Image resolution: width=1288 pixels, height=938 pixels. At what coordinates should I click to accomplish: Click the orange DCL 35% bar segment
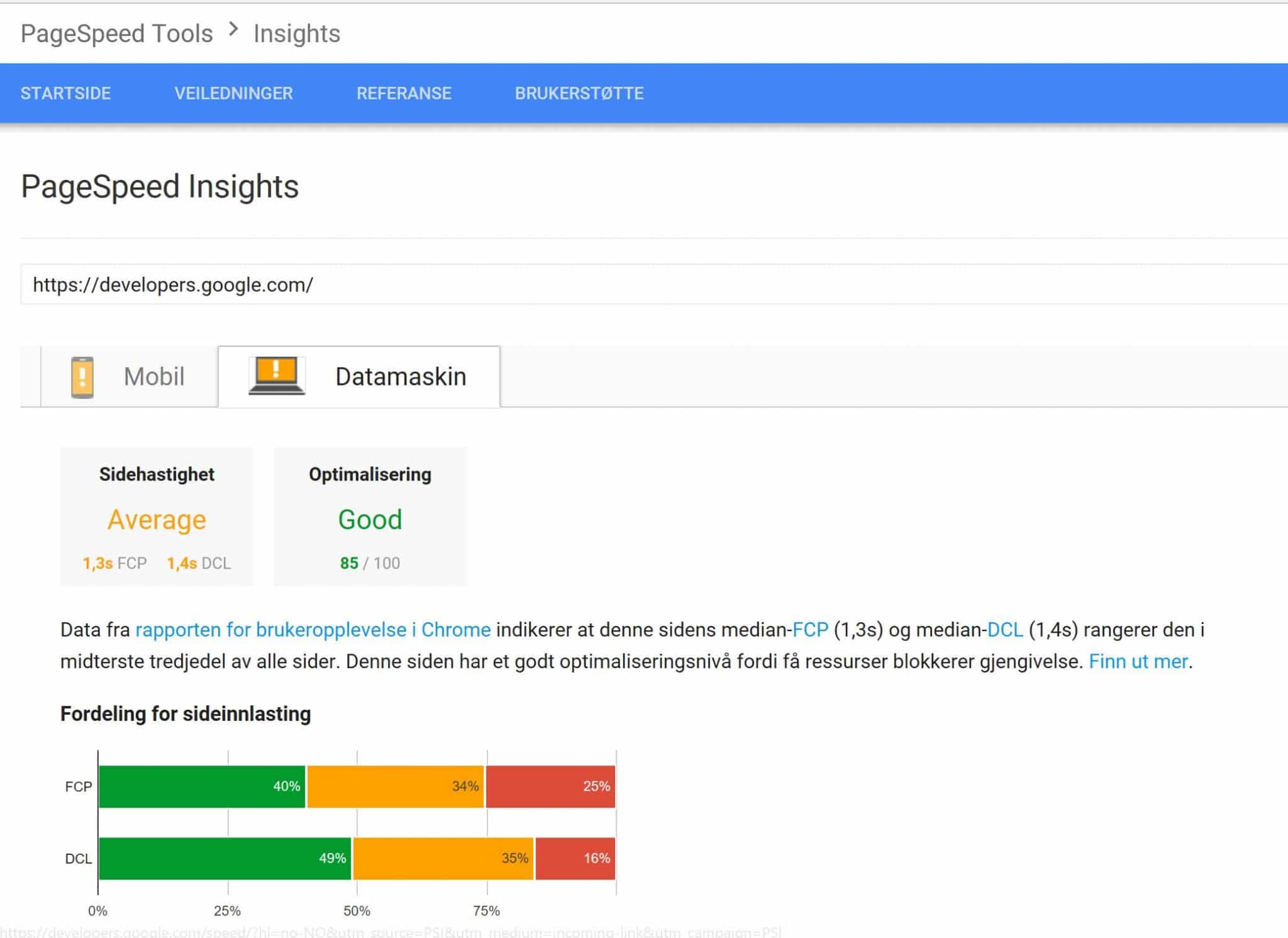443,858
